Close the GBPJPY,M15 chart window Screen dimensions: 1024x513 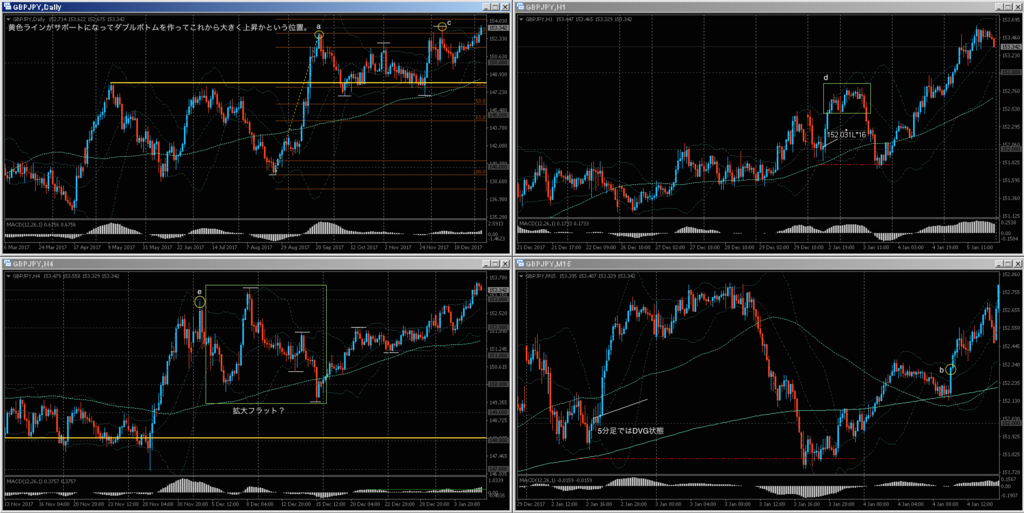(1018, 263)
